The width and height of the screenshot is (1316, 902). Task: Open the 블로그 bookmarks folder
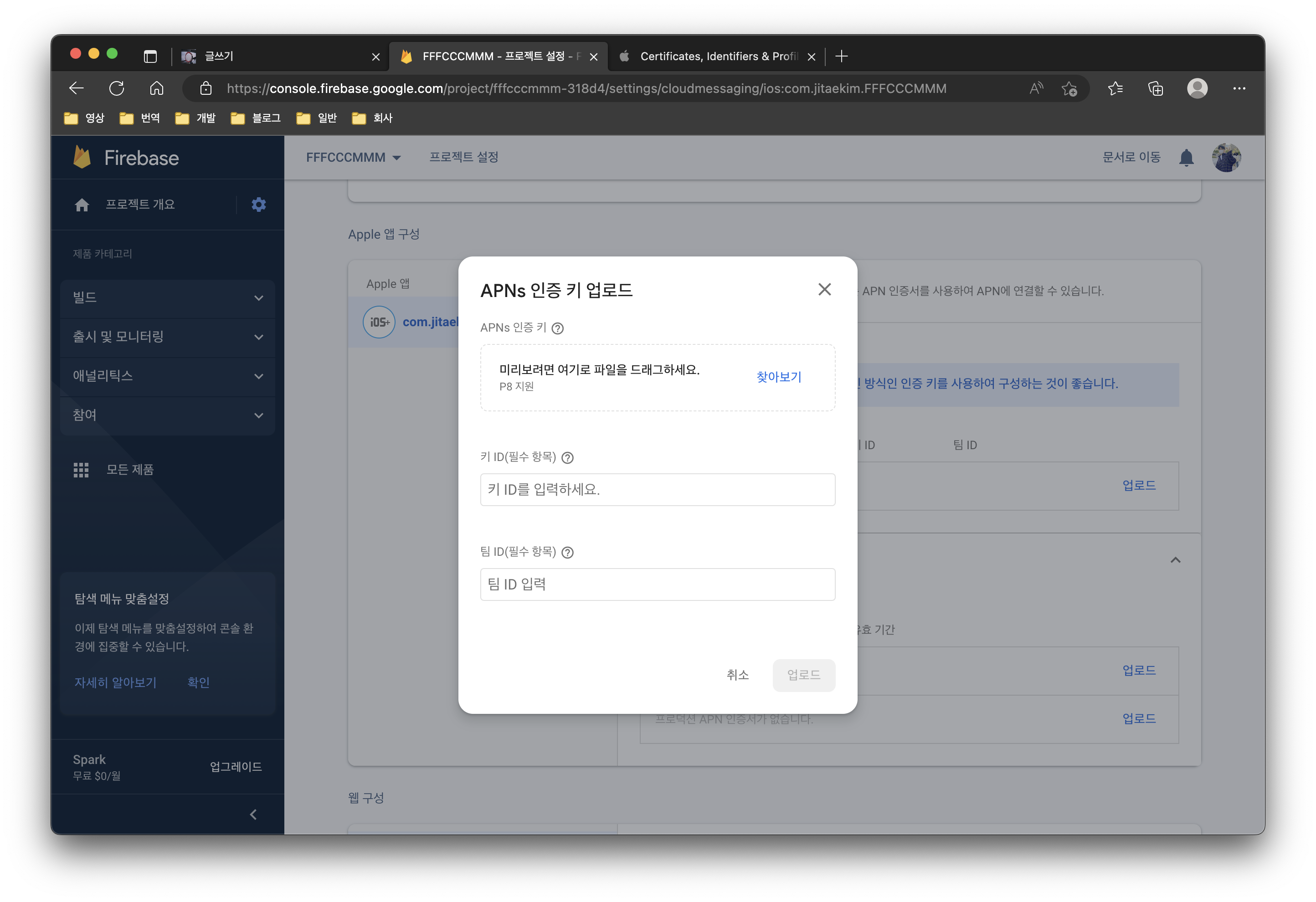click(x=256, y=118)
